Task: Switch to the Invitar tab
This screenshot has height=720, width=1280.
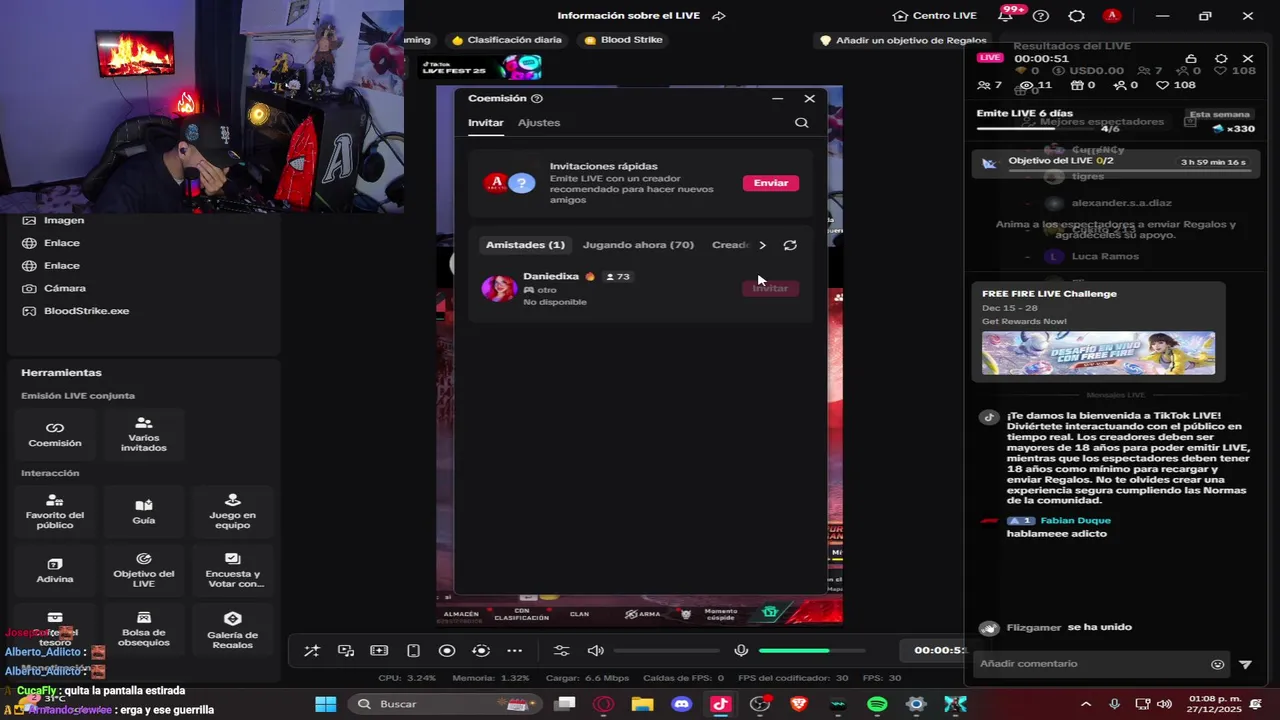Action: point(486,123)
